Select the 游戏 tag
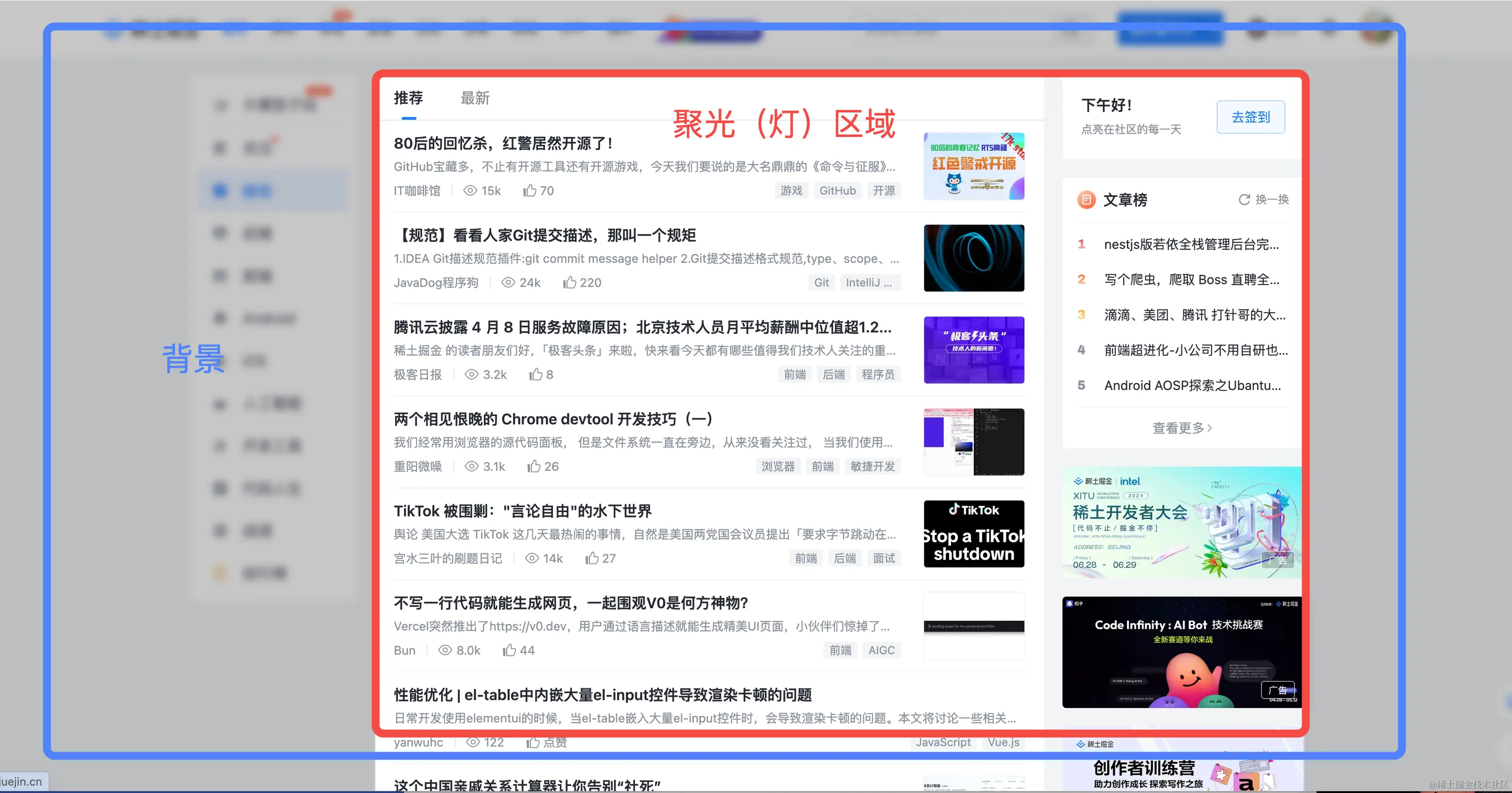This screenshot has width=1512, height=793. 791,191
